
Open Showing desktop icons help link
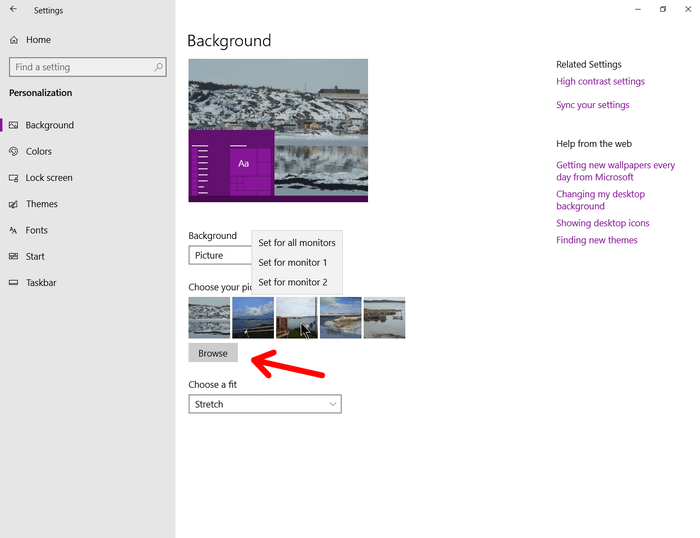[x=603, y=223]
